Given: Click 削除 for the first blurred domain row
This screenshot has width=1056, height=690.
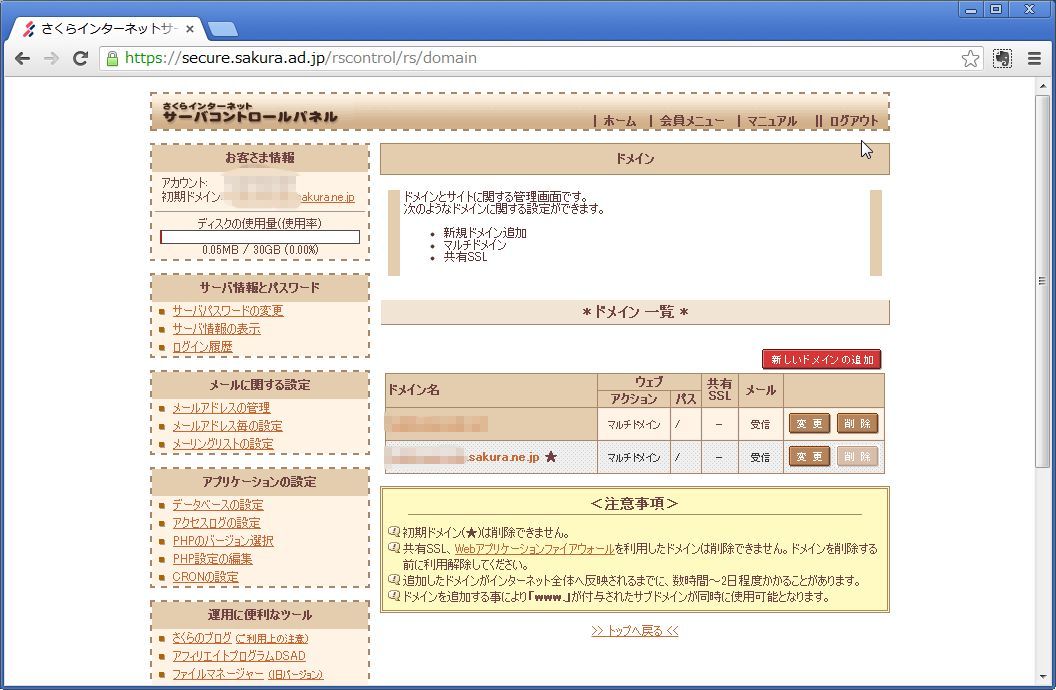Looking at the screenshot, I should pos(857,424).
